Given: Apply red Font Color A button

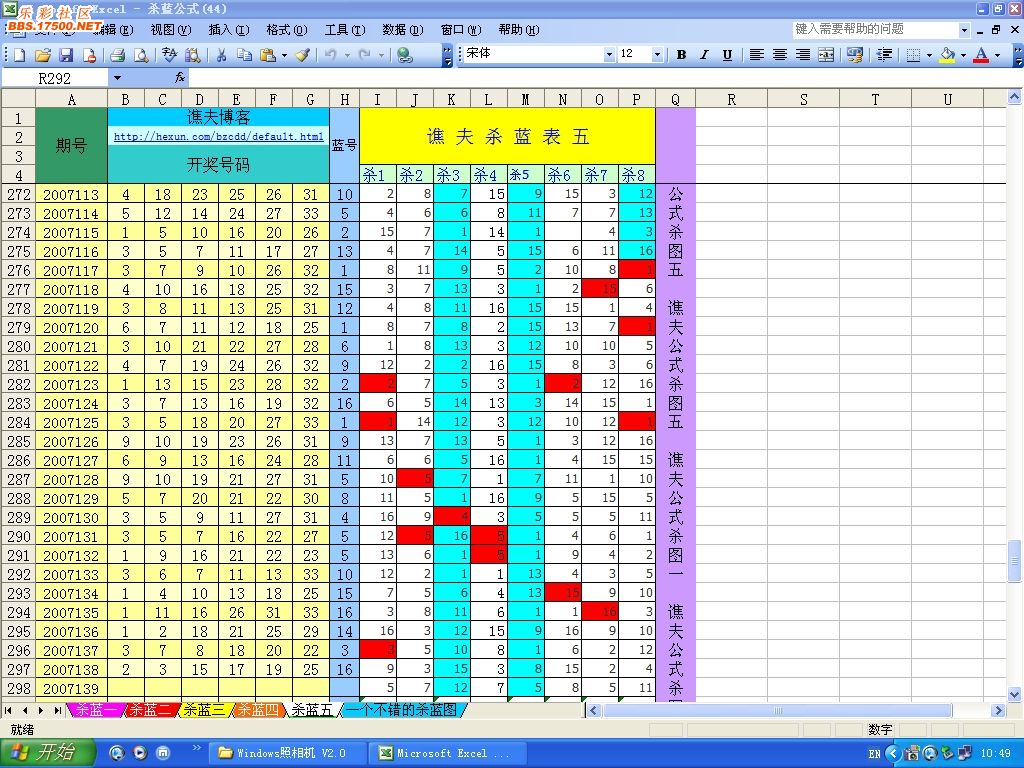Looking at the screenshot, I should [981, 55].
